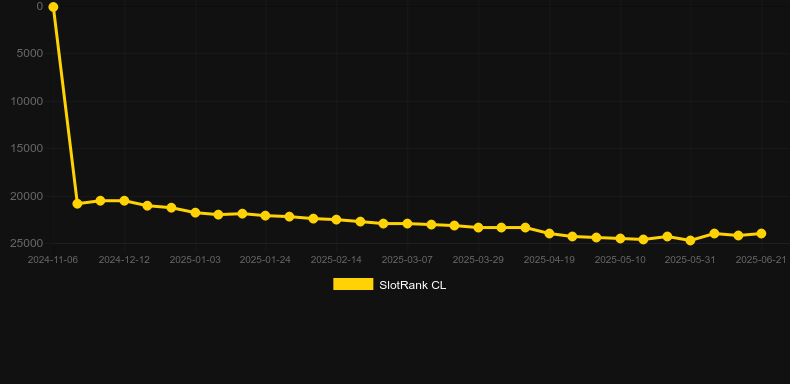Select the data point for 2025-01-03
790x384 pixels.
195,213
